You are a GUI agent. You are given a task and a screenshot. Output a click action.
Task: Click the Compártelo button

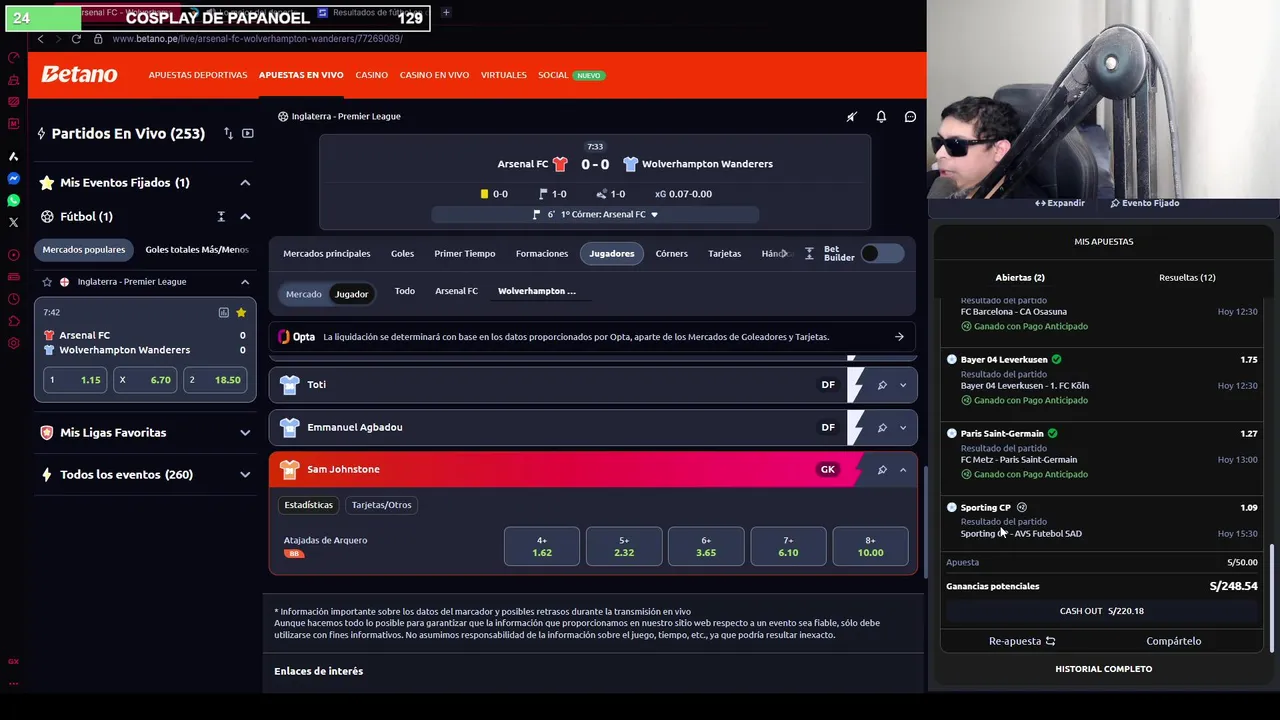point(1174,641)
